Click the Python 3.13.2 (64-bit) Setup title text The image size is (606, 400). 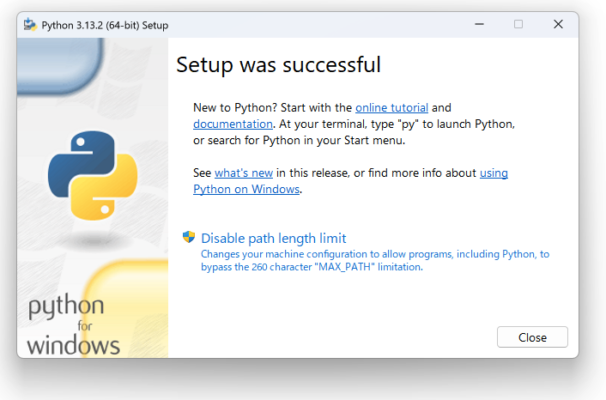click(x=105, y=26)
